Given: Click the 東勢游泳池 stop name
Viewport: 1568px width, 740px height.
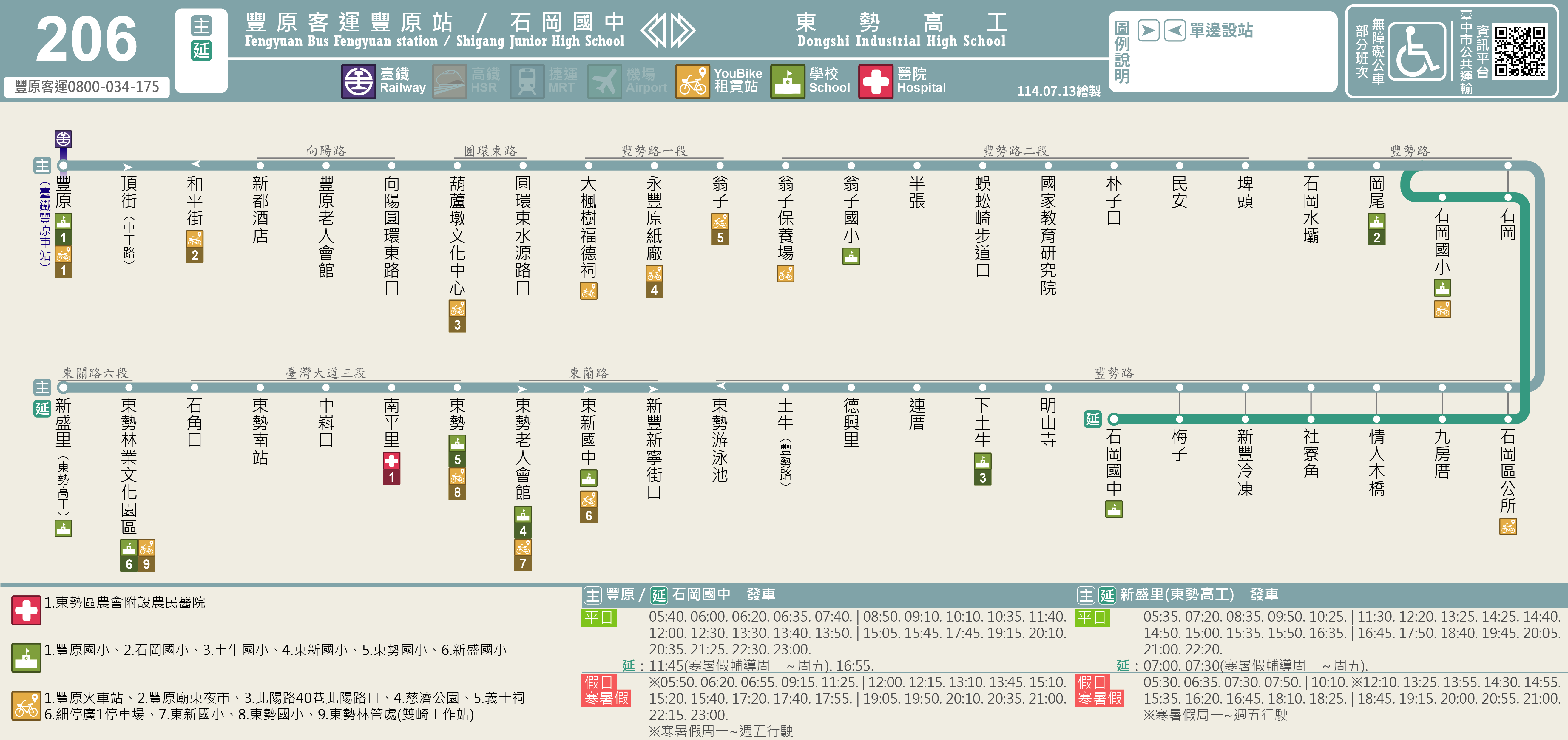Looking at the screenshot, I should coord(720,440).
